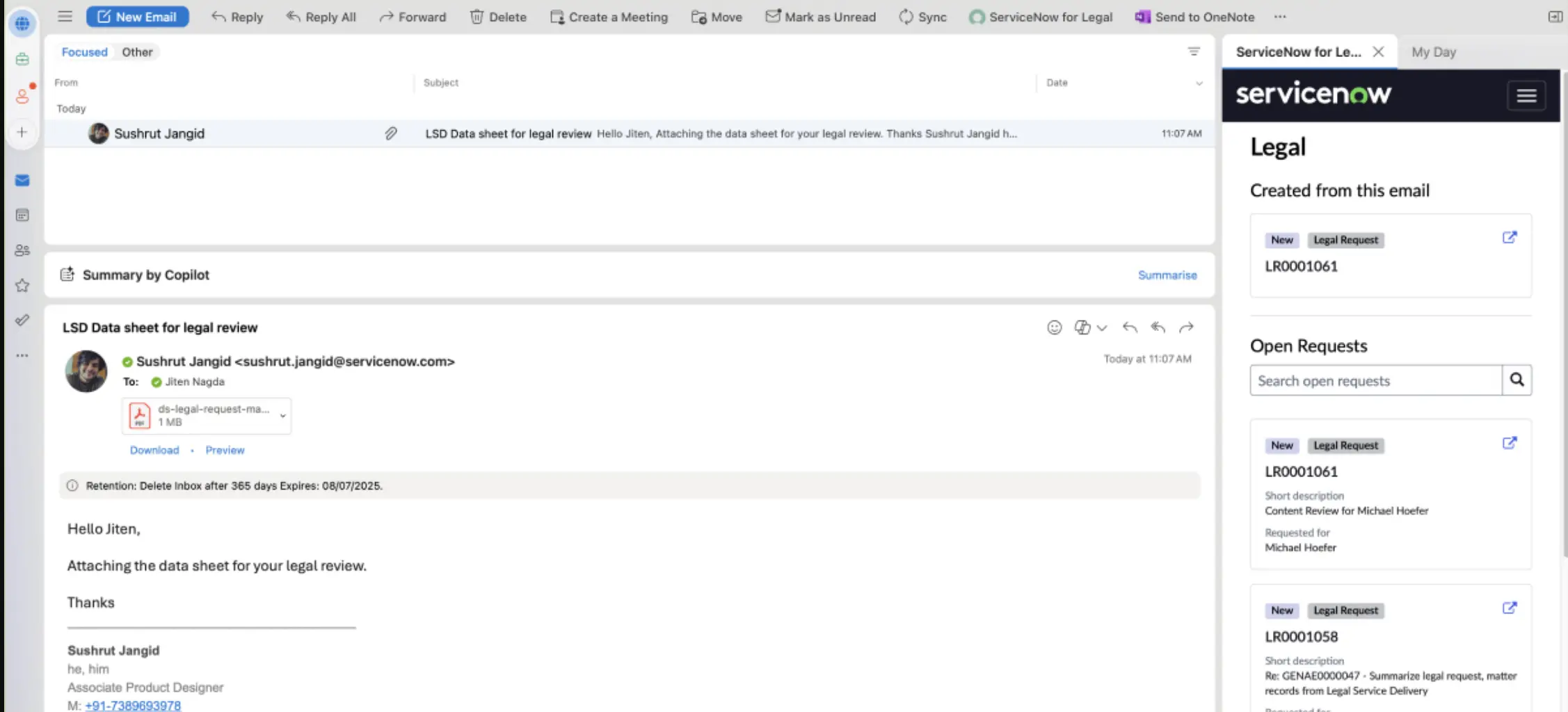
Task: Click Send to OneNote in toolbar
Action: 1194,17
